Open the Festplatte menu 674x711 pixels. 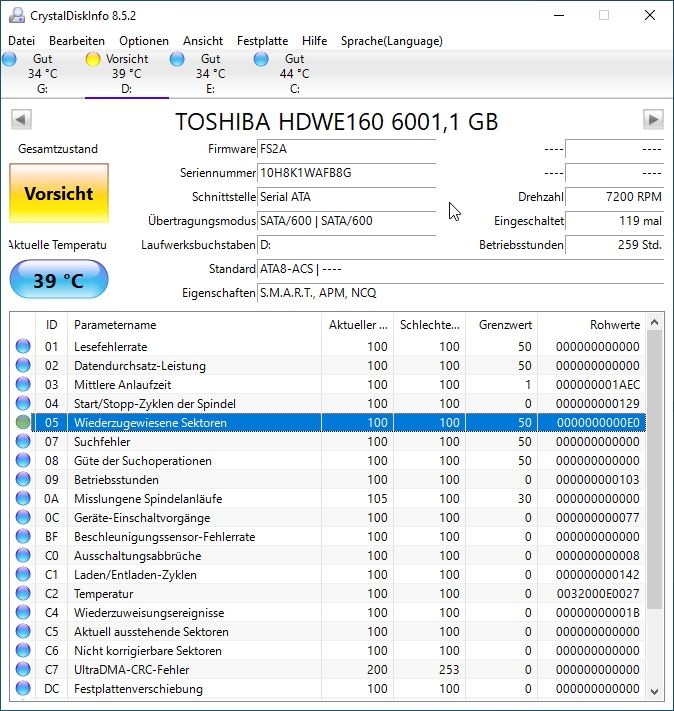(262, 41)
